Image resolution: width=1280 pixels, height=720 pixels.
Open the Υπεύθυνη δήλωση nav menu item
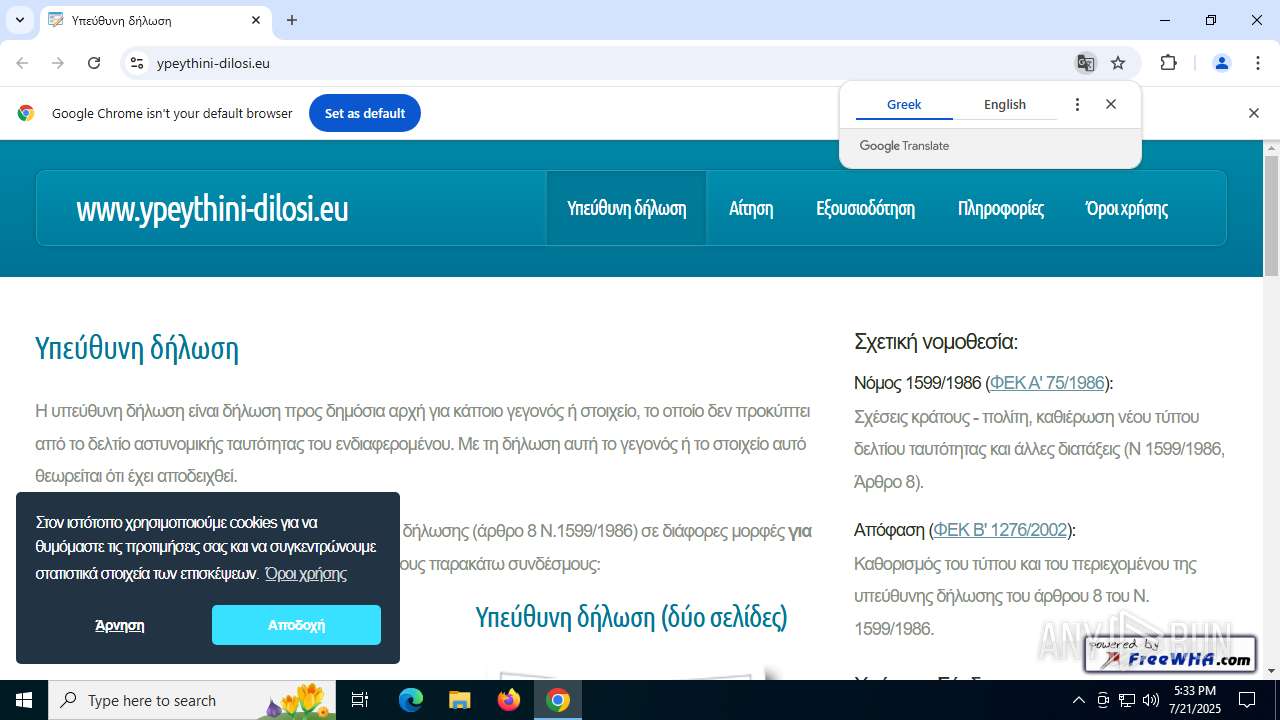click(626, 208)
